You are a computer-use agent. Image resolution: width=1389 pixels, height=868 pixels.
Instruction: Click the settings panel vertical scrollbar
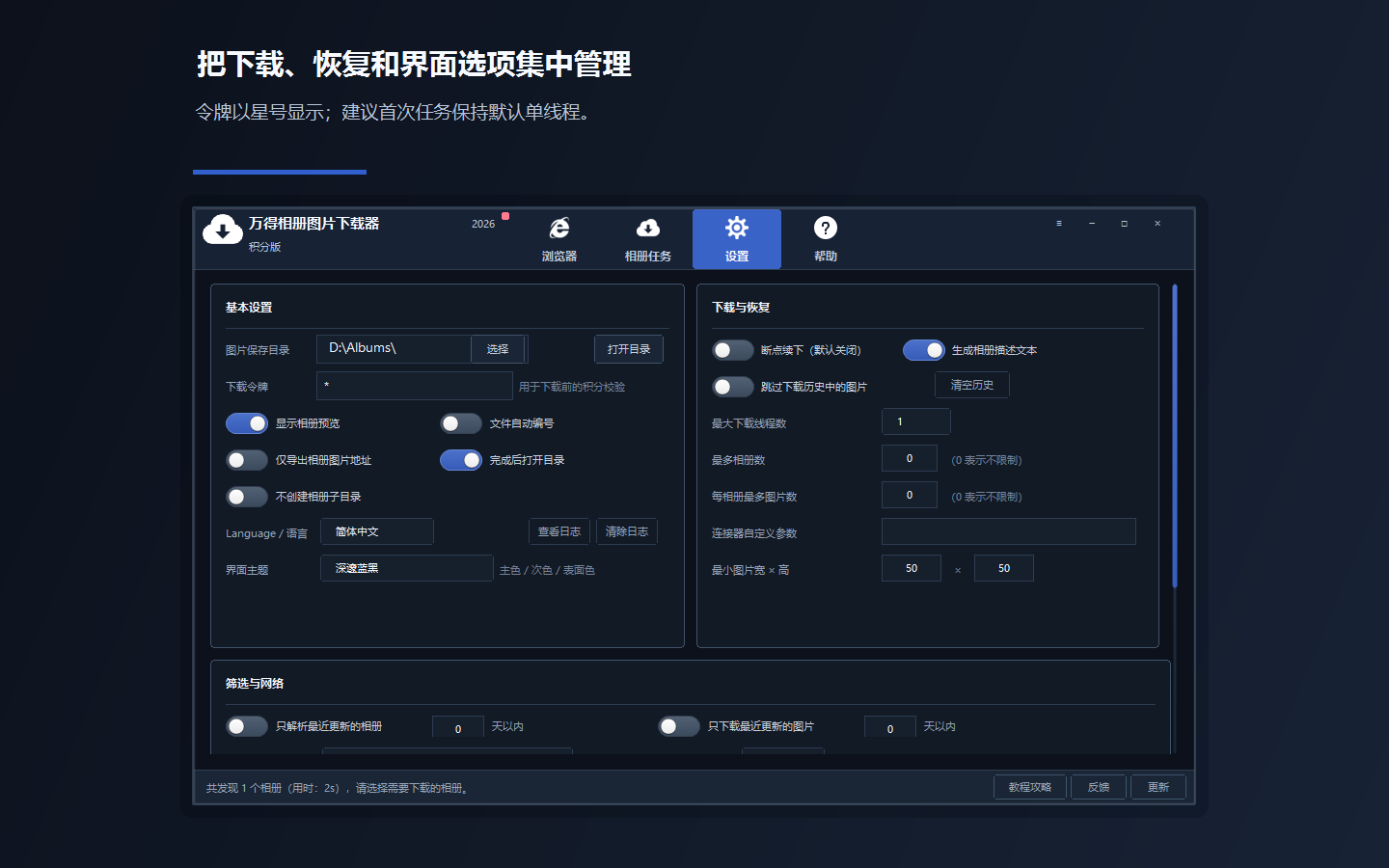[1175, 436]
